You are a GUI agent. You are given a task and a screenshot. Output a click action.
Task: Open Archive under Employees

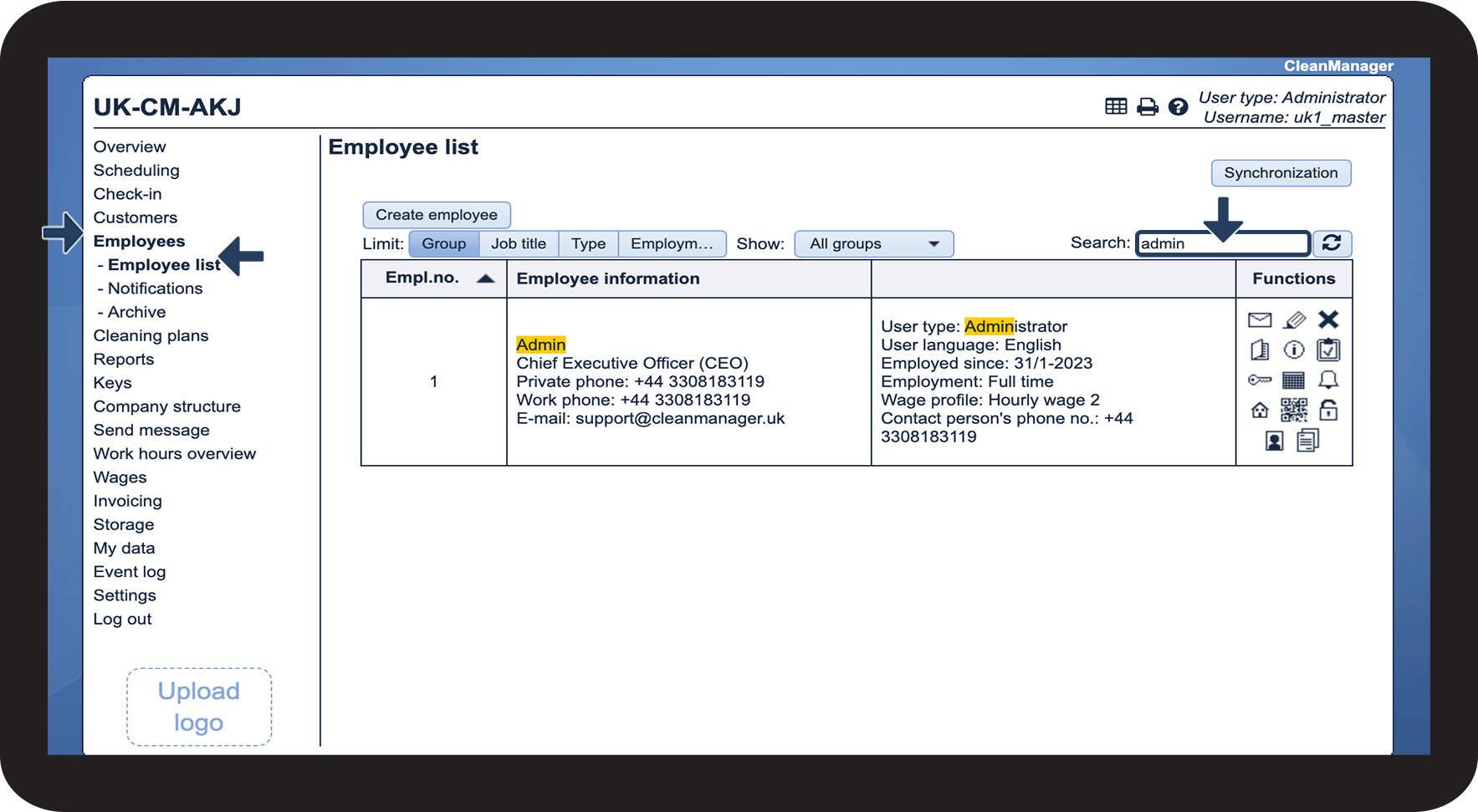(x=136, y=312)
